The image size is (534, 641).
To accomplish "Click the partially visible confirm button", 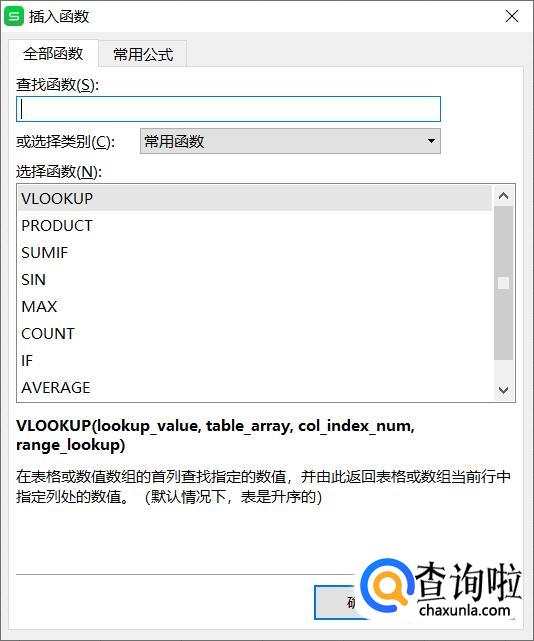I will tap(337, 602).
